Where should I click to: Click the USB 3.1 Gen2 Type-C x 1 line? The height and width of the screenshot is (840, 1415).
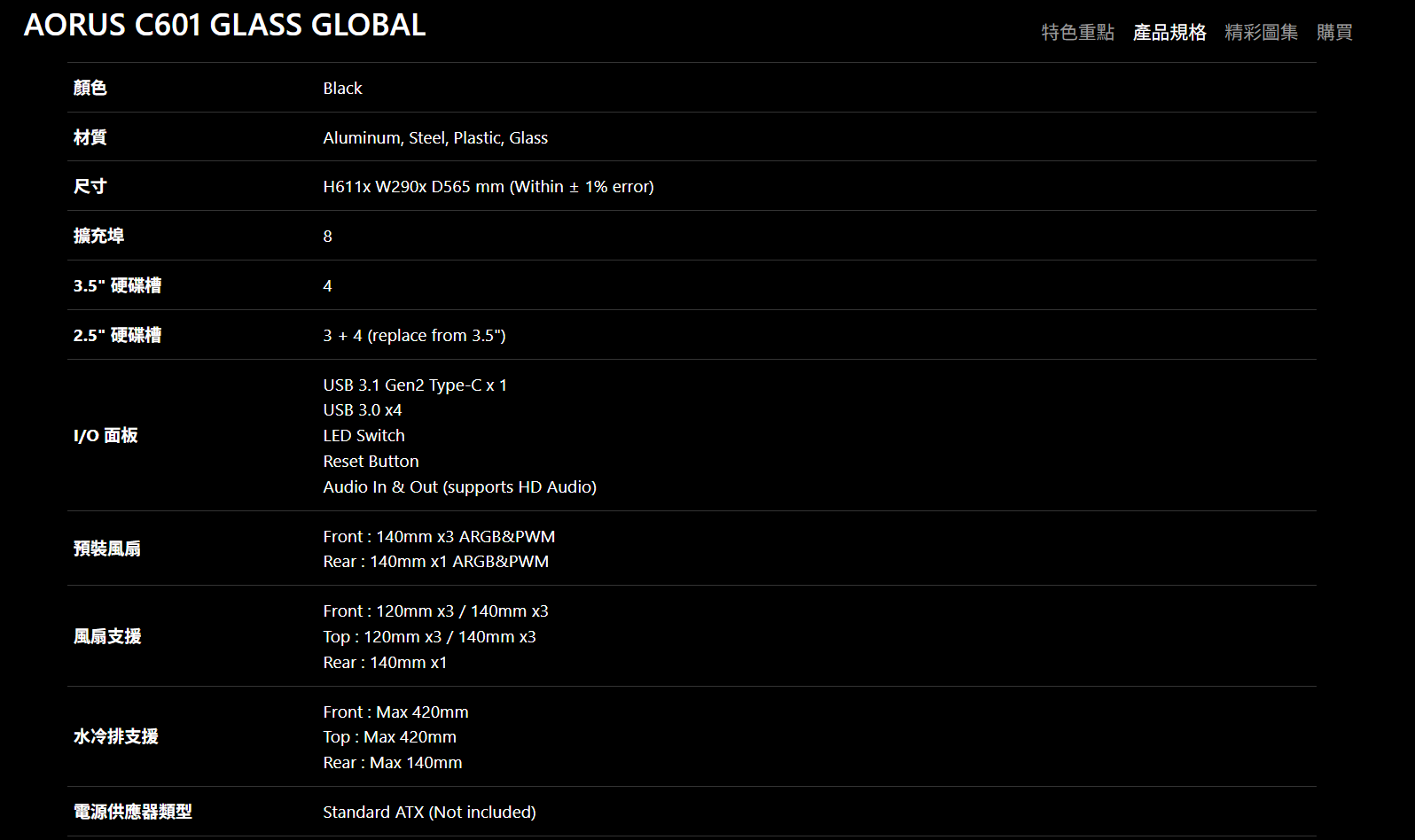coord(415,385)
